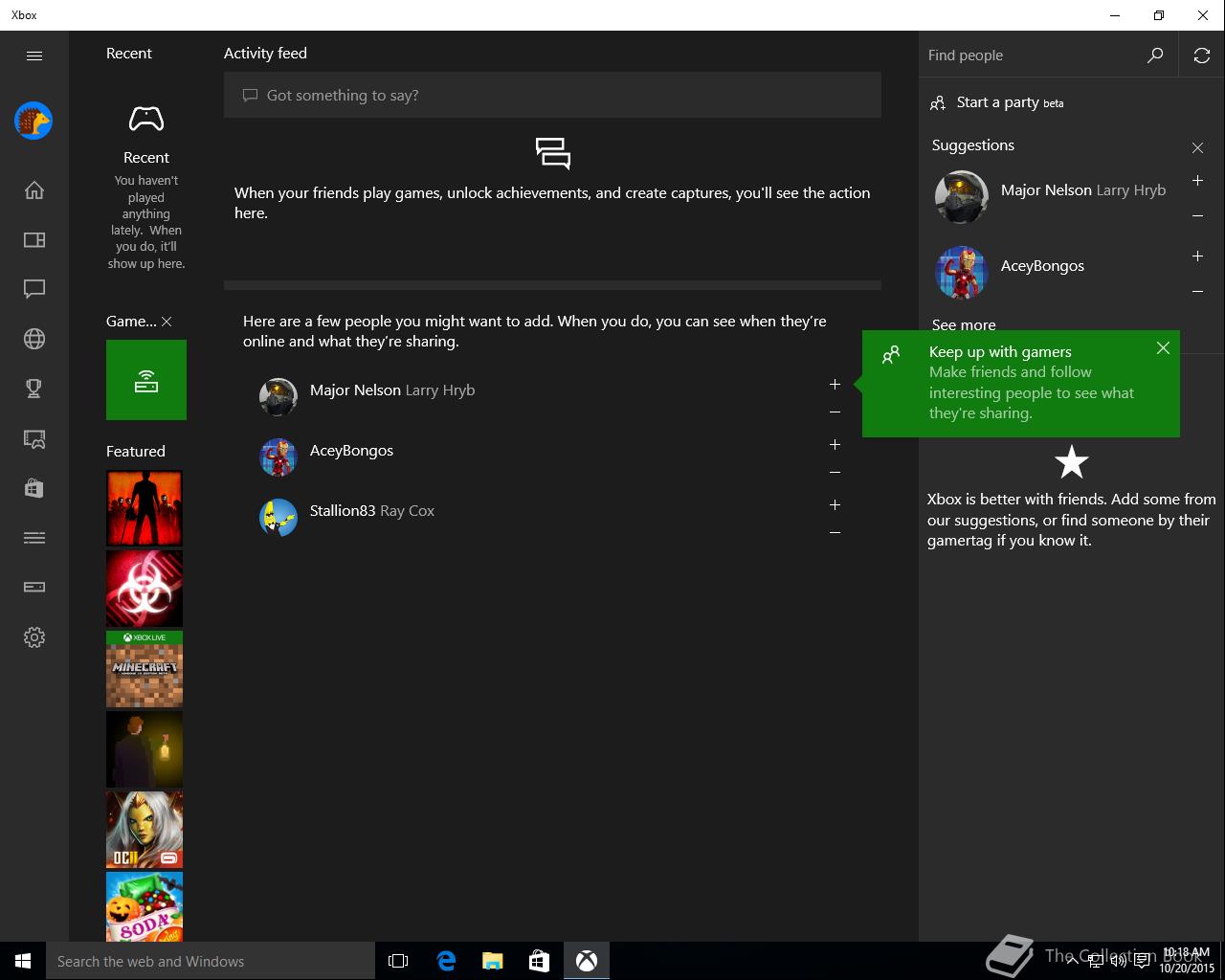Open the biohazard featured game tile
Image resolution: width=1225 pixels, height=980 pixels.
click(145, 589)
